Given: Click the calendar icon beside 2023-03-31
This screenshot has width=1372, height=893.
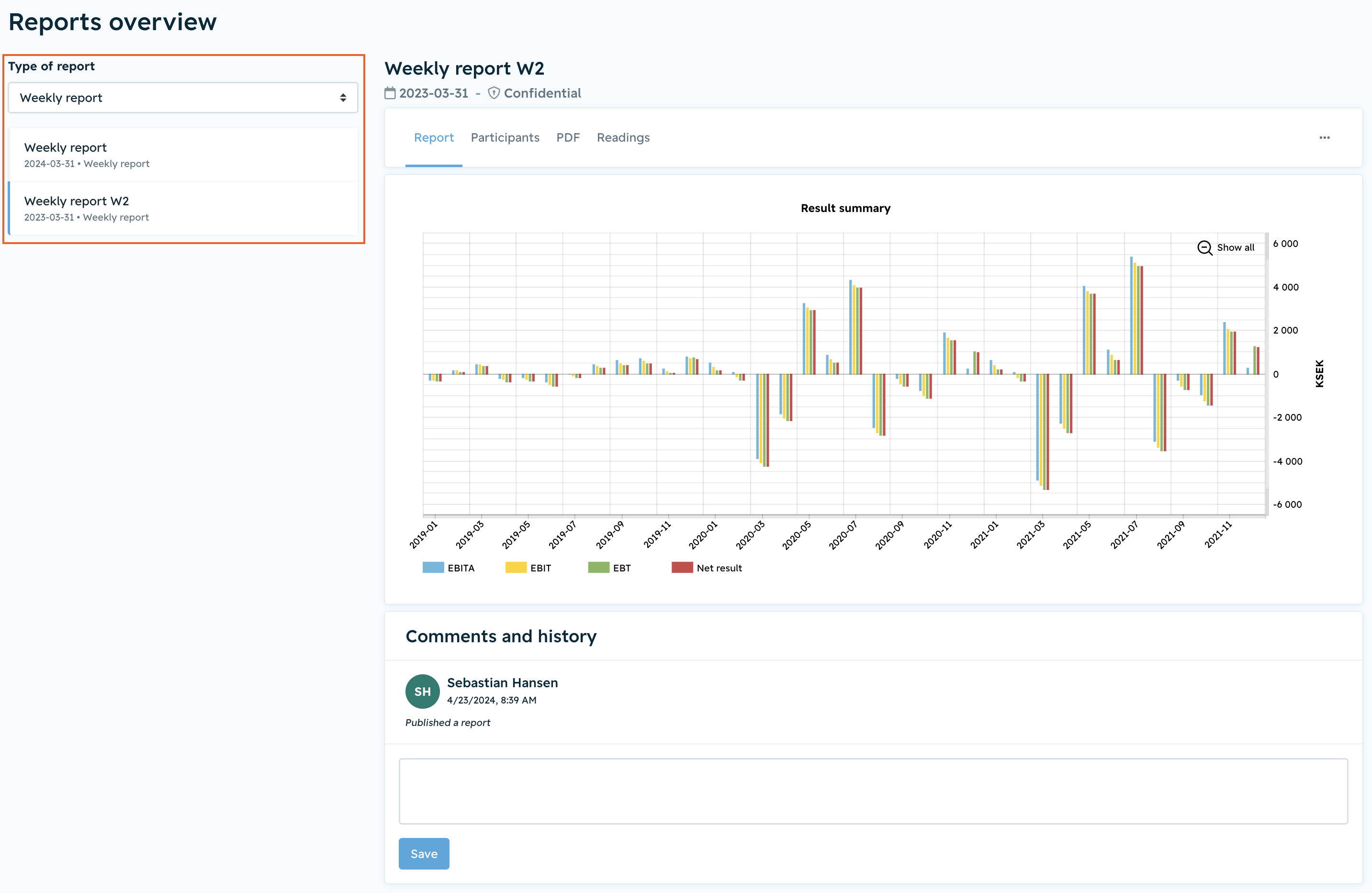Looking at the screenshot, I should [x=390, y=93].
